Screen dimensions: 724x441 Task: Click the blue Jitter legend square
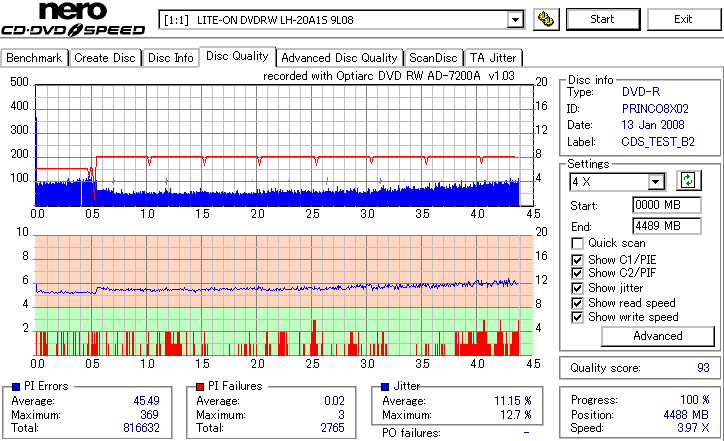[x=385, y=387]
